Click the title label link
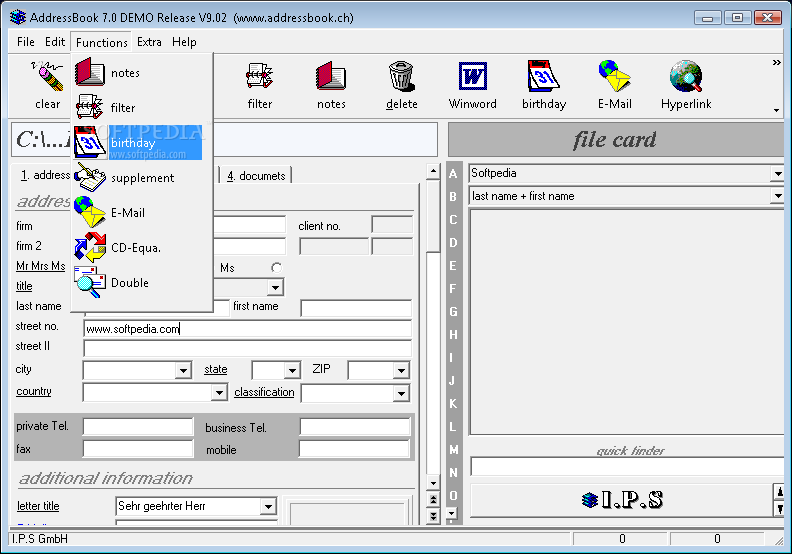The width and height of the screenshot is (792, 554). (x=24, y=286)
